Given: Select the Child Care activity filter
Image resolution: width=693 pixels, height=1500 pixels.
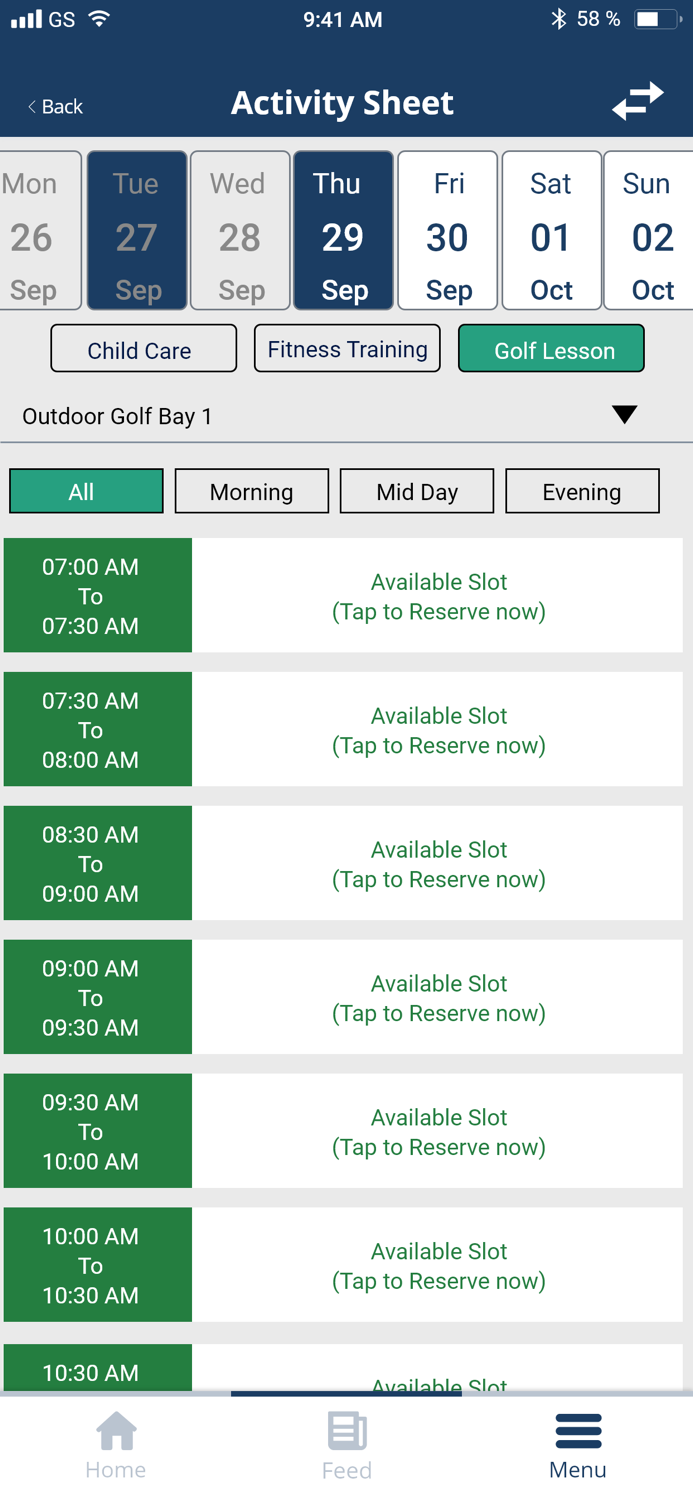Looking at the screenshot, I should pos(143,348).
